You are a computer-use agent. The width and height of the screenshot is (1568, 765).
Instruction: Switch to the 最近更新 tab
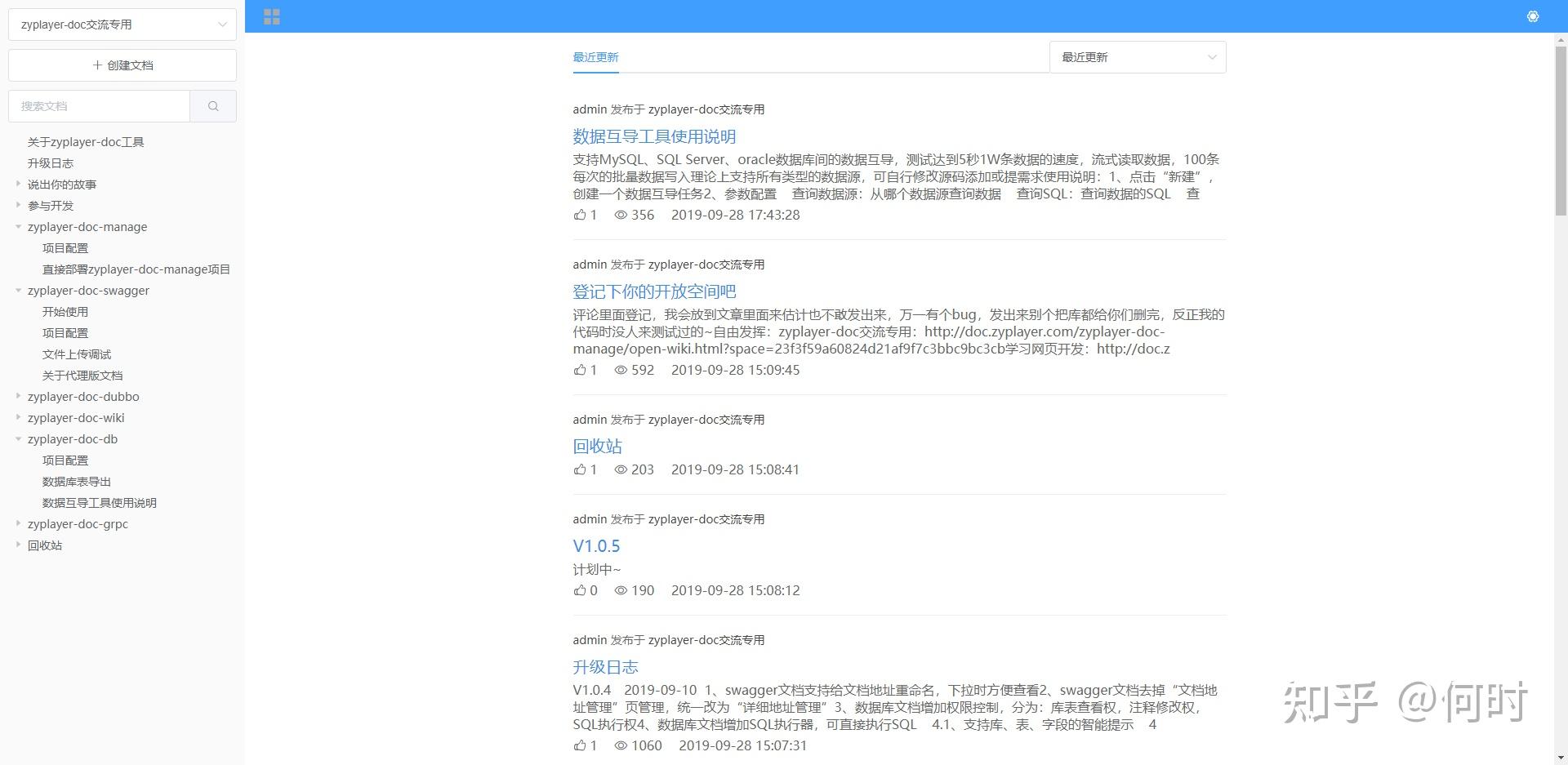595,57
